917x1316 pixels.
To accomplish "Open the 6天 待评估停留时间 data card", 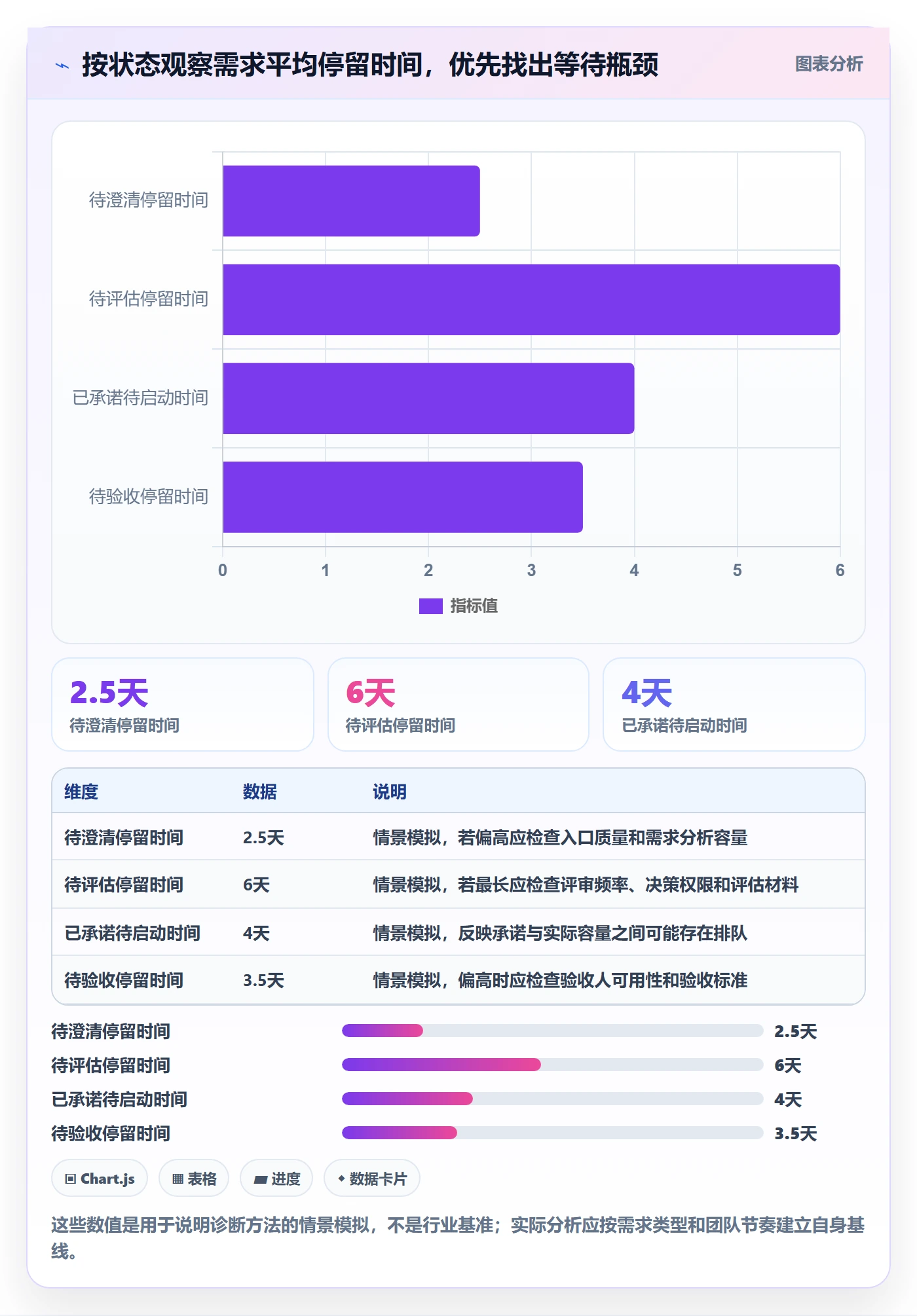I will coord(458,704).
